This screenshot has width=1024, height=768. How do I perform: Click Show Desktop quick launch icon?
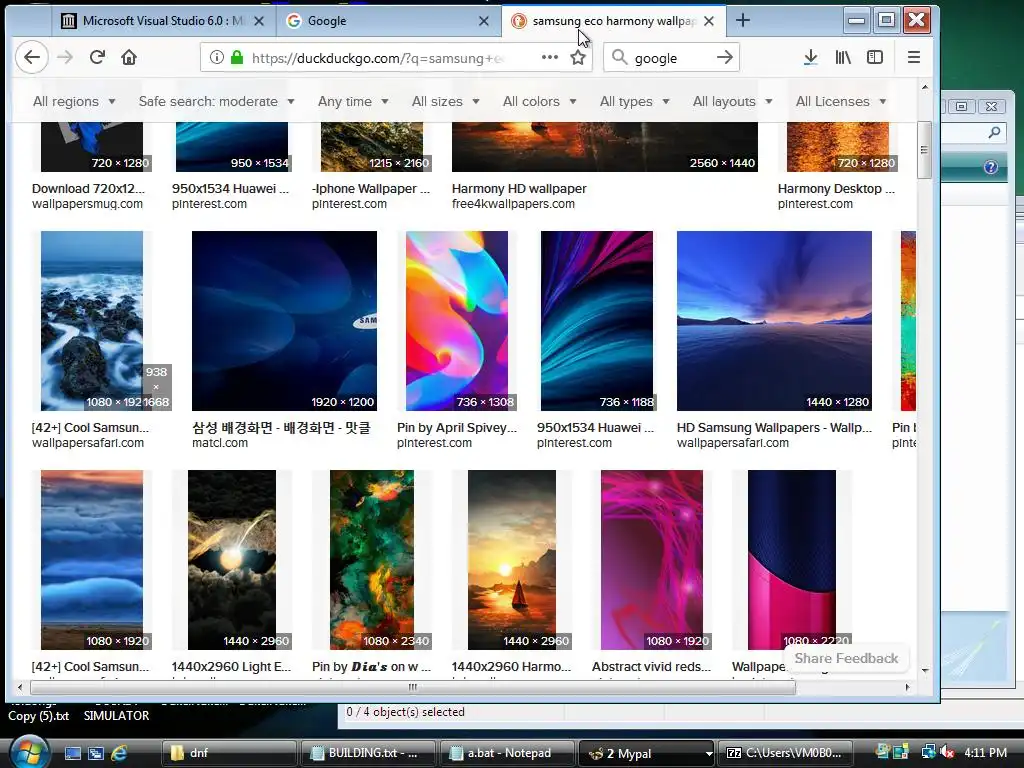pyautogui.click(x=72, y=753)
